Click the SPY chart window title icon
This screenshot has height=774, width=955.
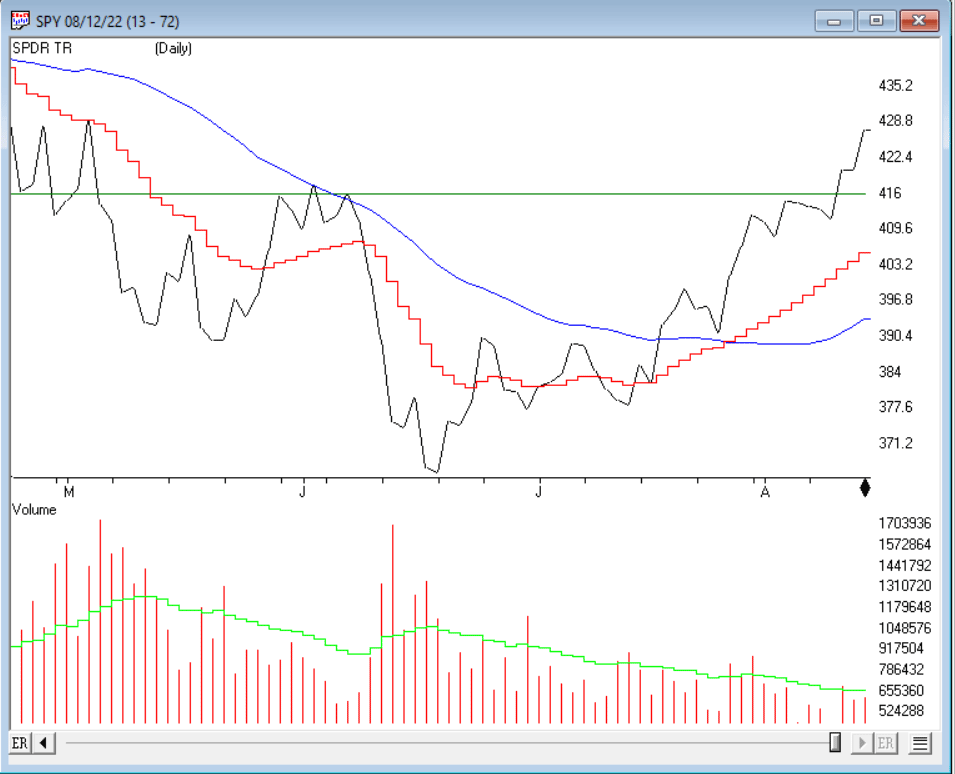click(x=19, y=21)
